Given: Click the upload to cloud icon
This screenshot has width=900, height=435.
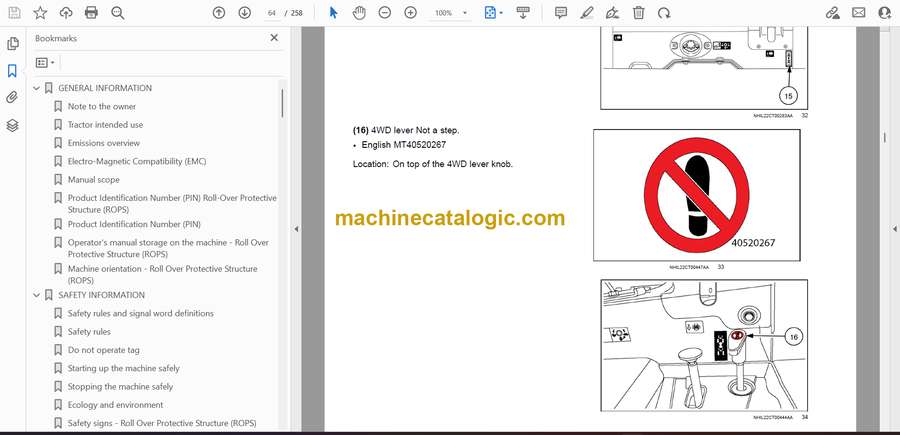Looking at the screenshot, I should click(x=66, y=13).
